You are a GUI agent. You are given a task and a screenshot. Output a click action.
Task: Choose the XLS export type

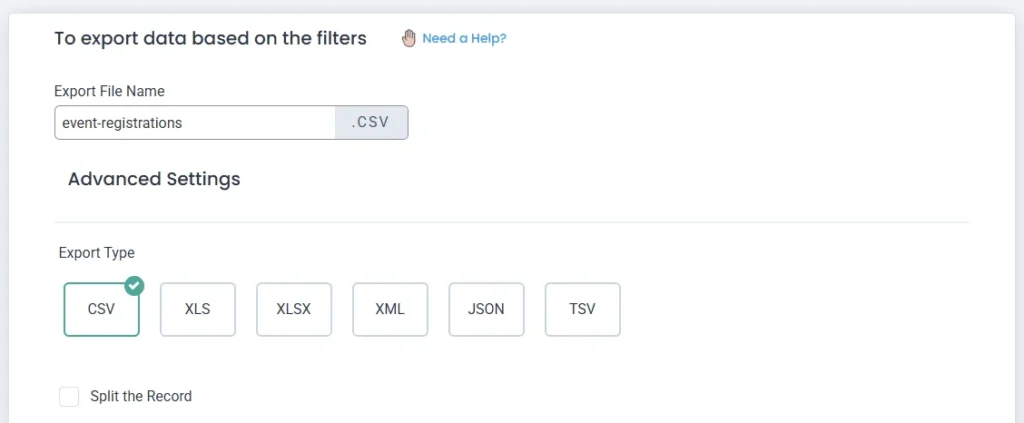point(198,309)
